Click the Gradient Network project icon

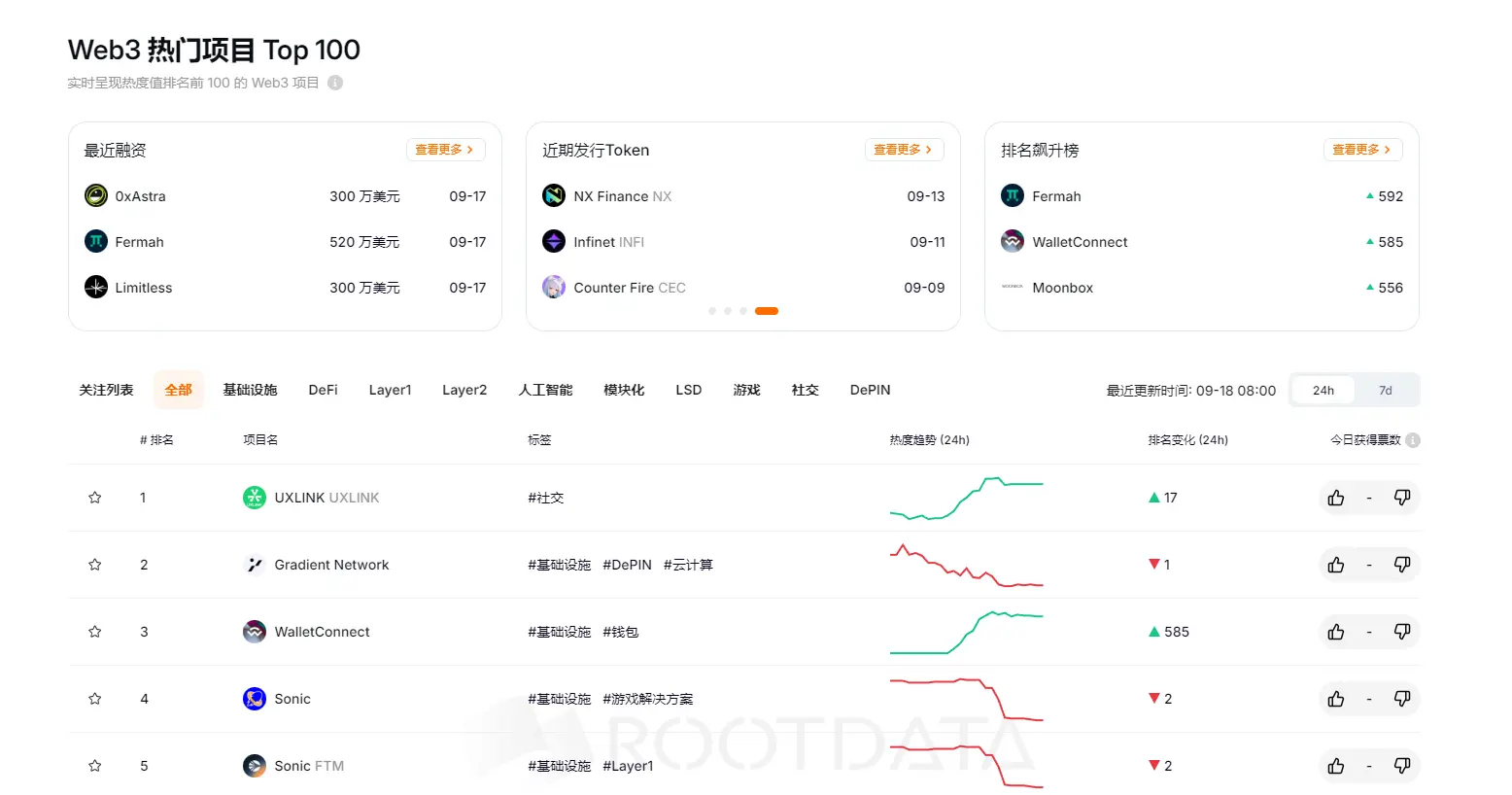click(x=254, y=564)
